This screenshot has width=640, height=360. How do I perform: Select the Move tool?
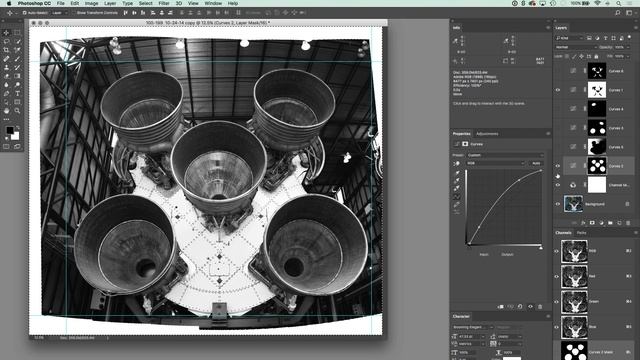[6, 33]
